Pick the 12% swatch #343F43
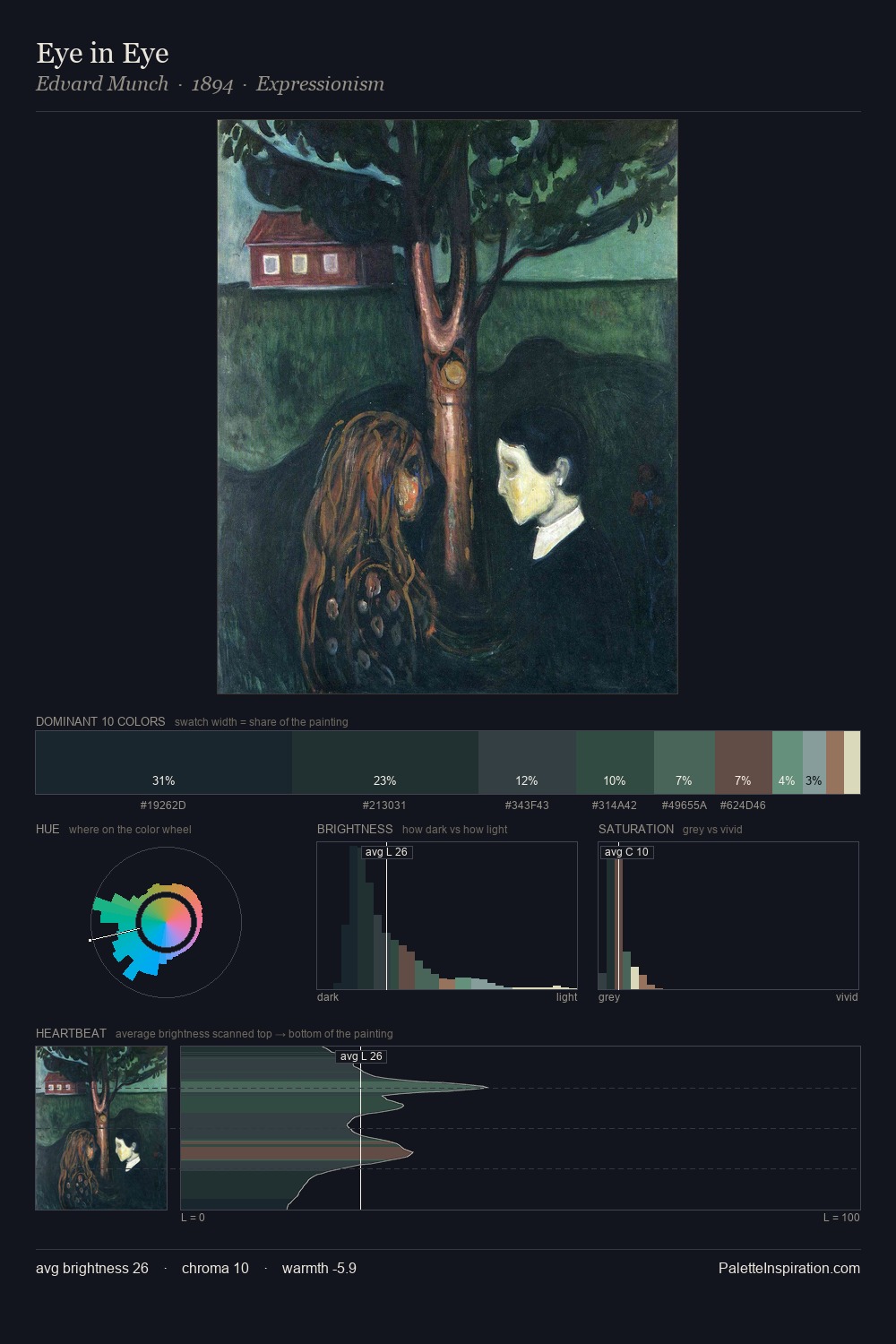This screenshot has height=1344, width=896. pyautogui.click(x=527, y=762)
